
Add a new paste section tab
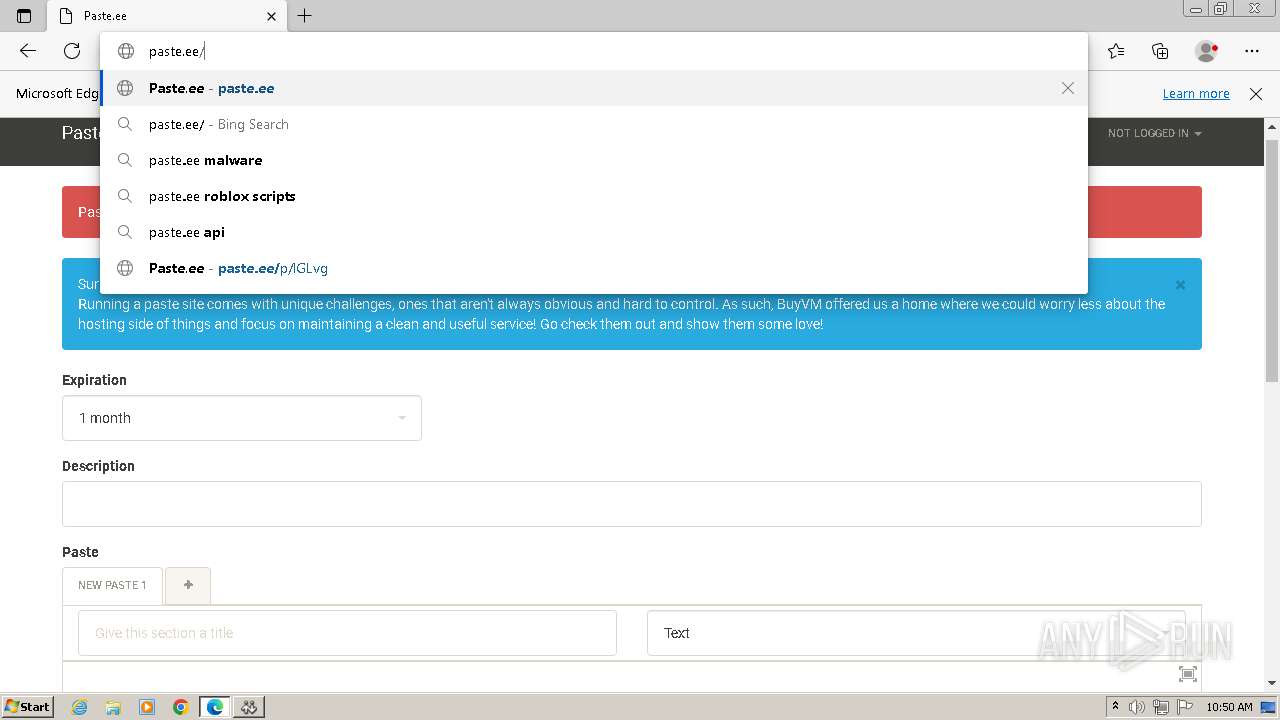188,585
